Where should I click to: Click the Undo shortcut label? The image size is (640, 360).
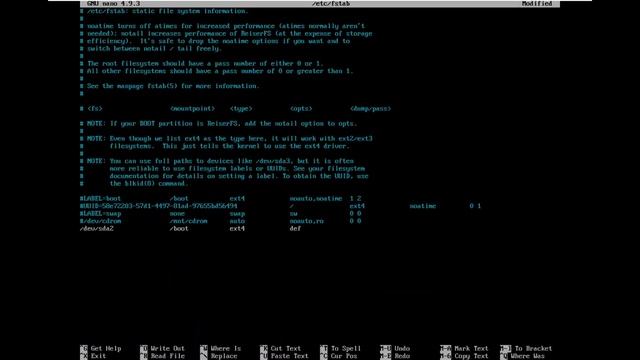click(402, 349)
